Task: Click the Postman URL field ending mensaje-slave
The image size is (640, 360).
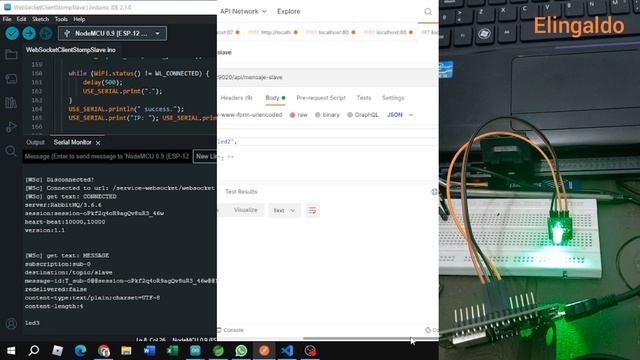Action: point(327,77)
